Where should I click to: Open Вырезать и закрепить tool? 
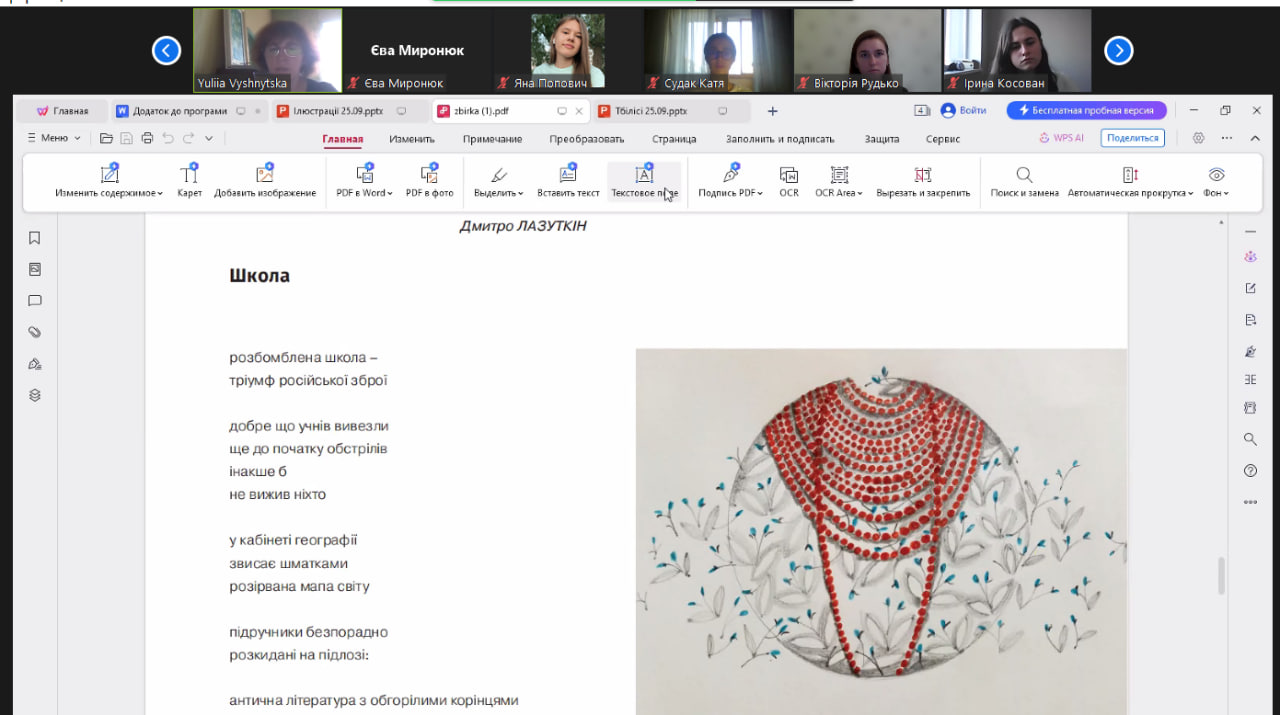(x=922, y=176)
